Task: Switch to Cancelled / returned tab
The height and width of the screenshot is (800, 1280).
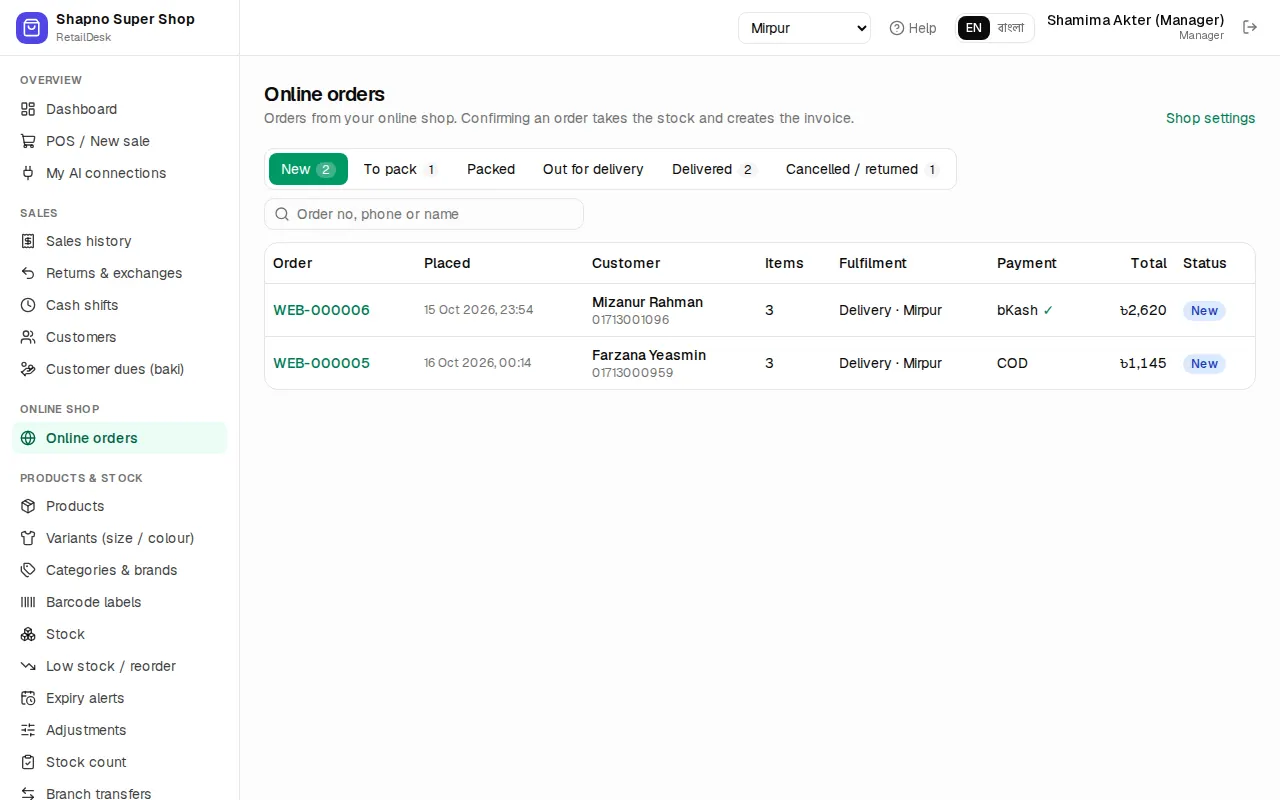Action: (863, 169)
